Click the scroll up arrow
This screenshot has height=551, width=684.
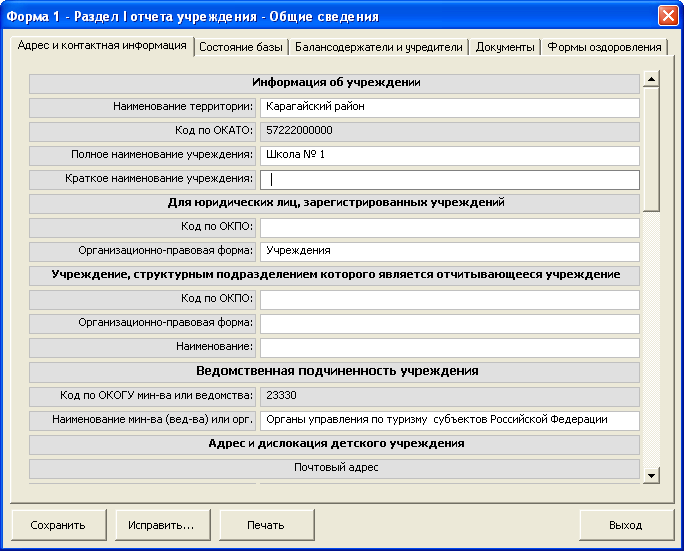tap(651, 79)
